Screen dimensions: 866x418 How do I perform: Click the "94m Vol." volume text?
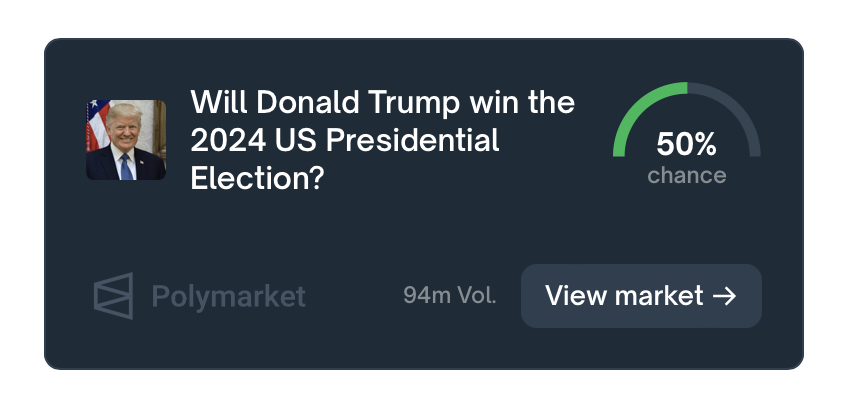(x=450, y=295)
